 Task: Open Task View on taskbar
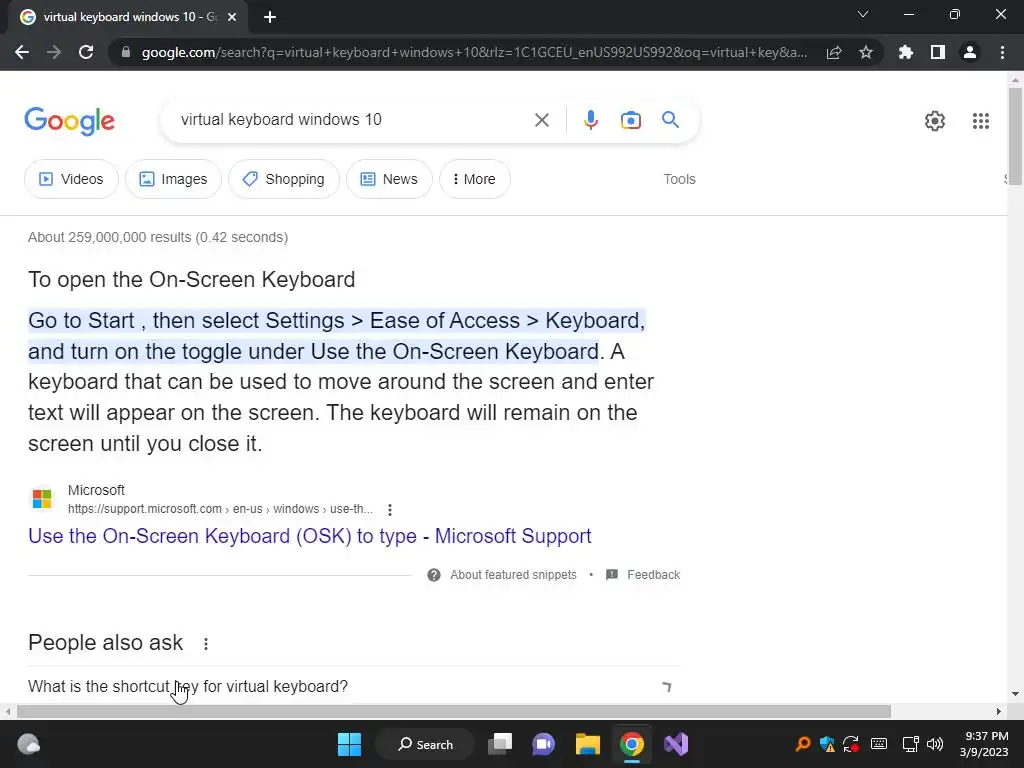pos(500,744)
